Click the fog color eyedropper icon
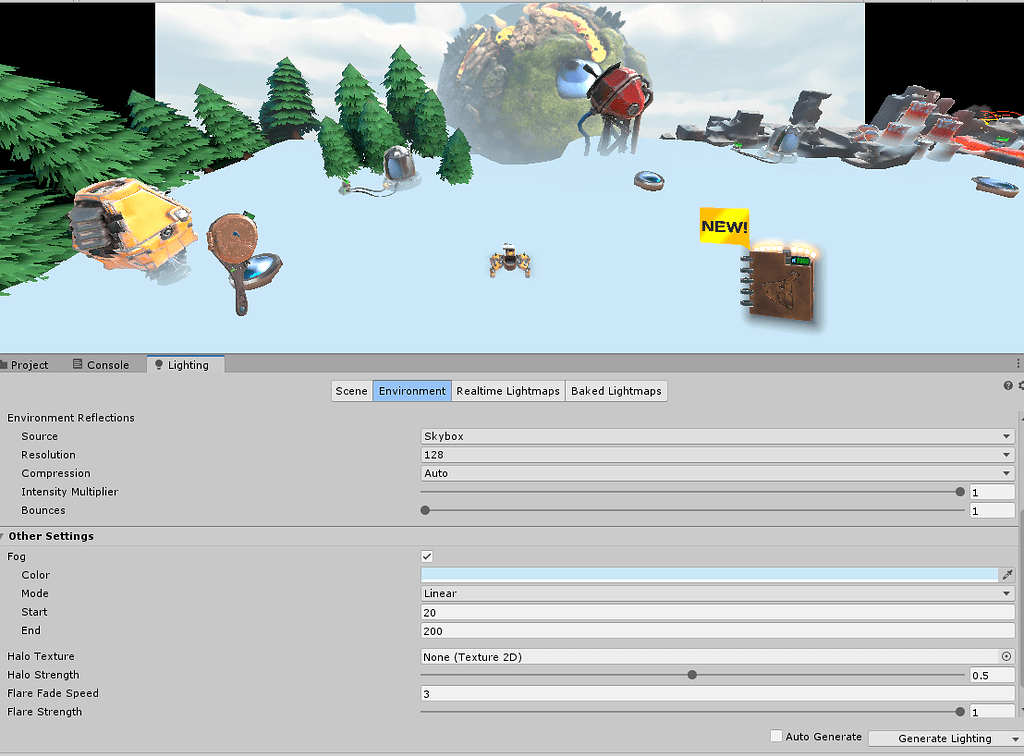1024x756 pixels. click(1007, 575)
